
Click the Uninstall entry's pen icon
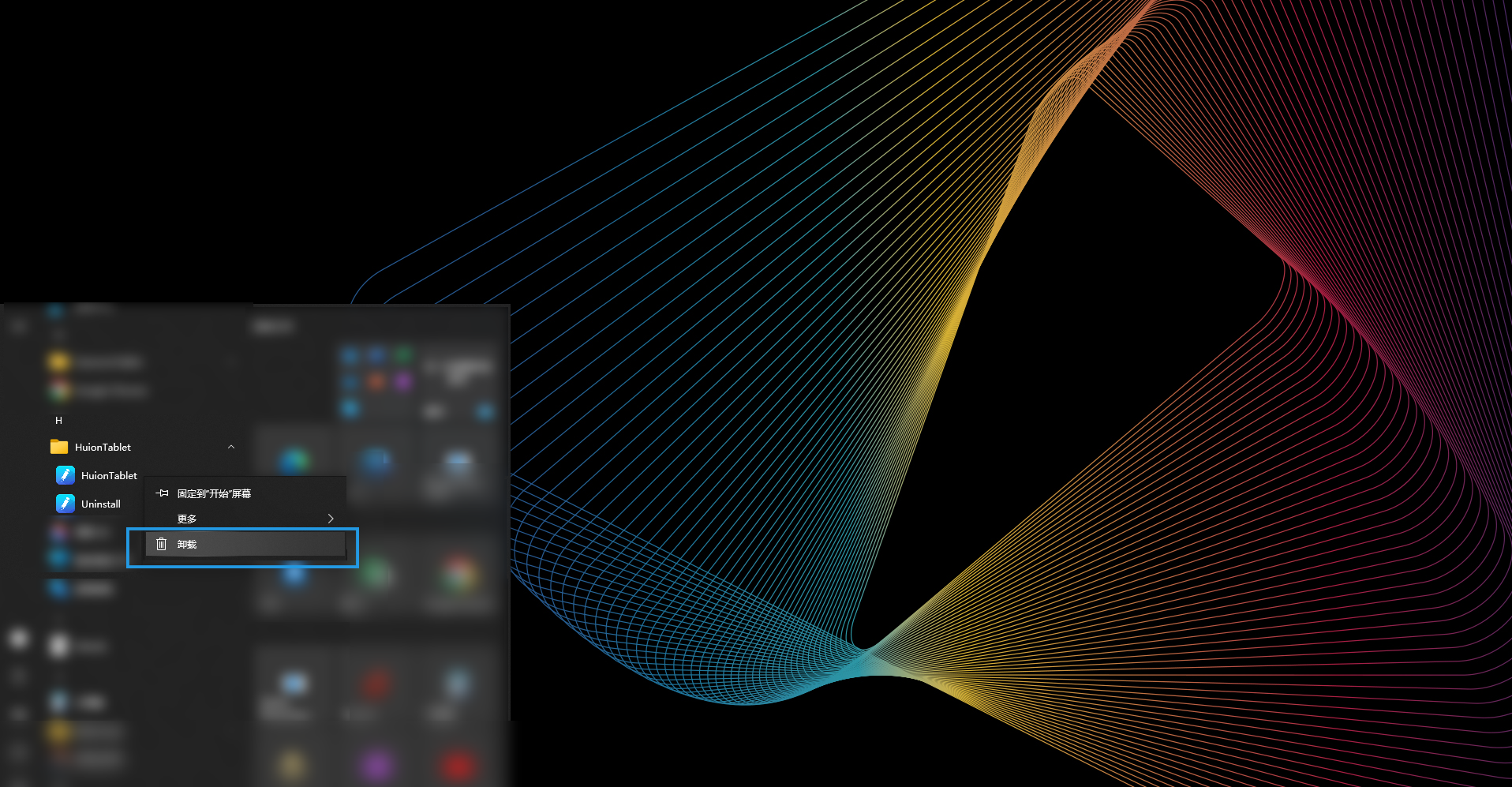click(65, 504)
